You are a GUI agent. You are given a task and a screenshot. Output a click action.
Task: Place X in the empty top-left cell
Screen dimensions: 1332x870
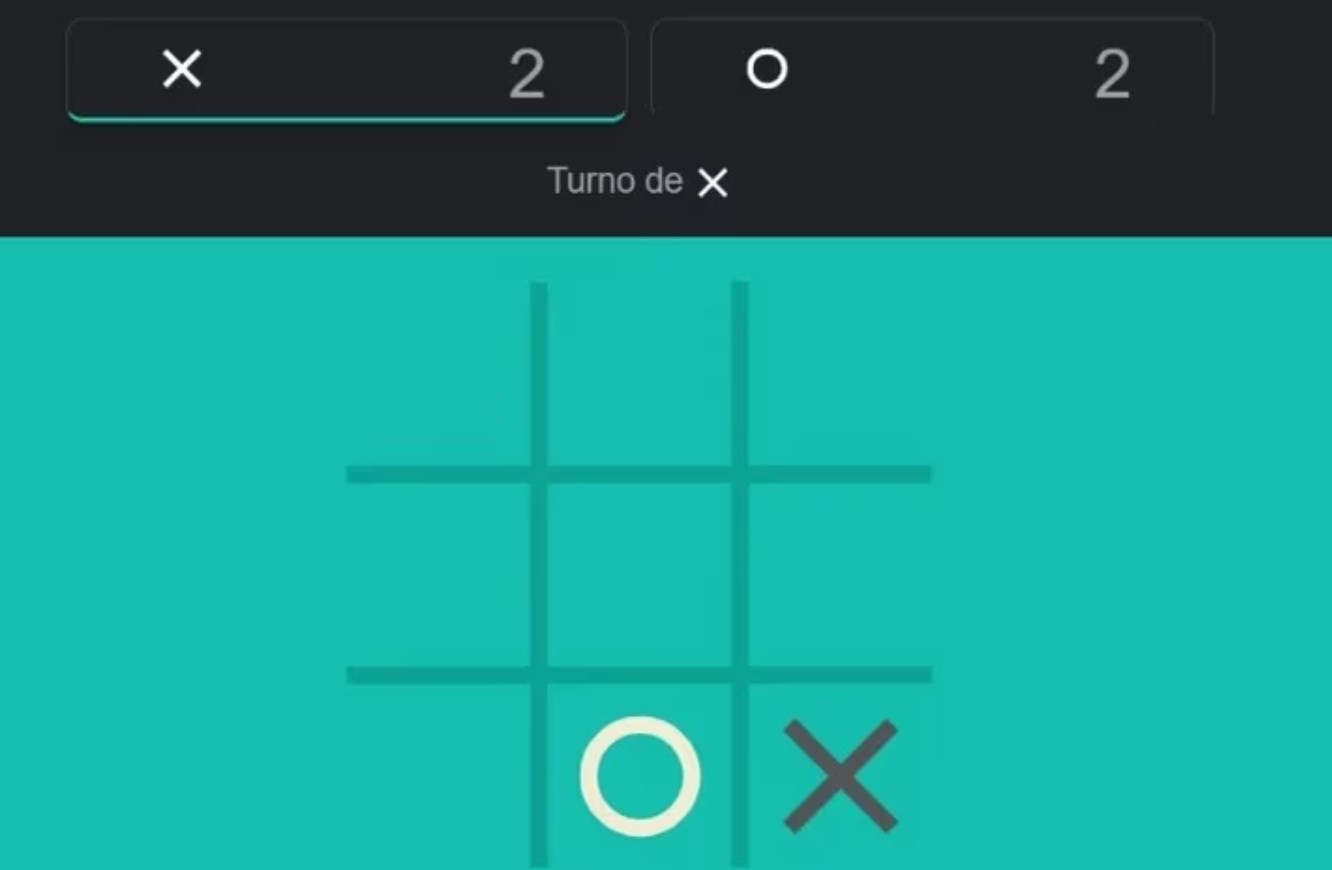(x=438, y=373)
